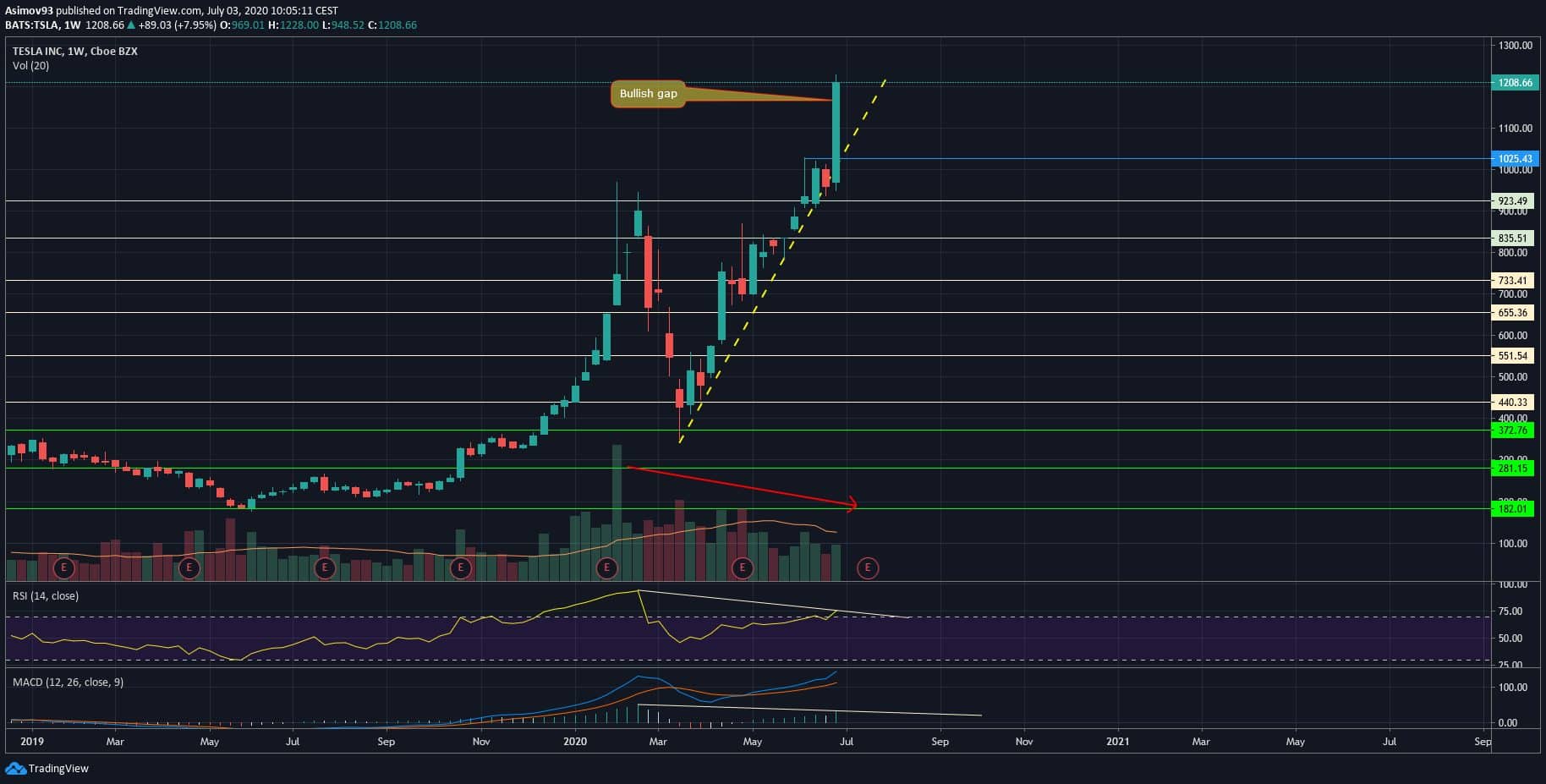Click the TradingView logo in the bottom-left corner
The image size is (1546, 784).
point(47,768)
